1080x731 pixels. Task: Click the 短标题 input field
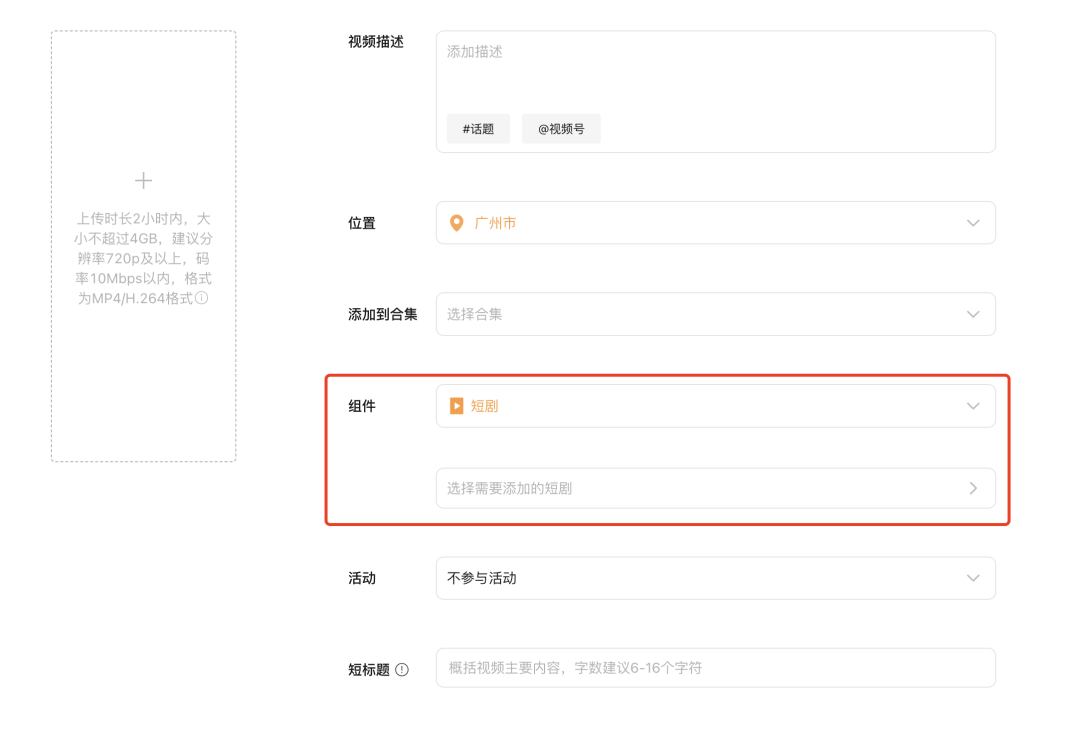pyautogui.click(x=715, y=668)
